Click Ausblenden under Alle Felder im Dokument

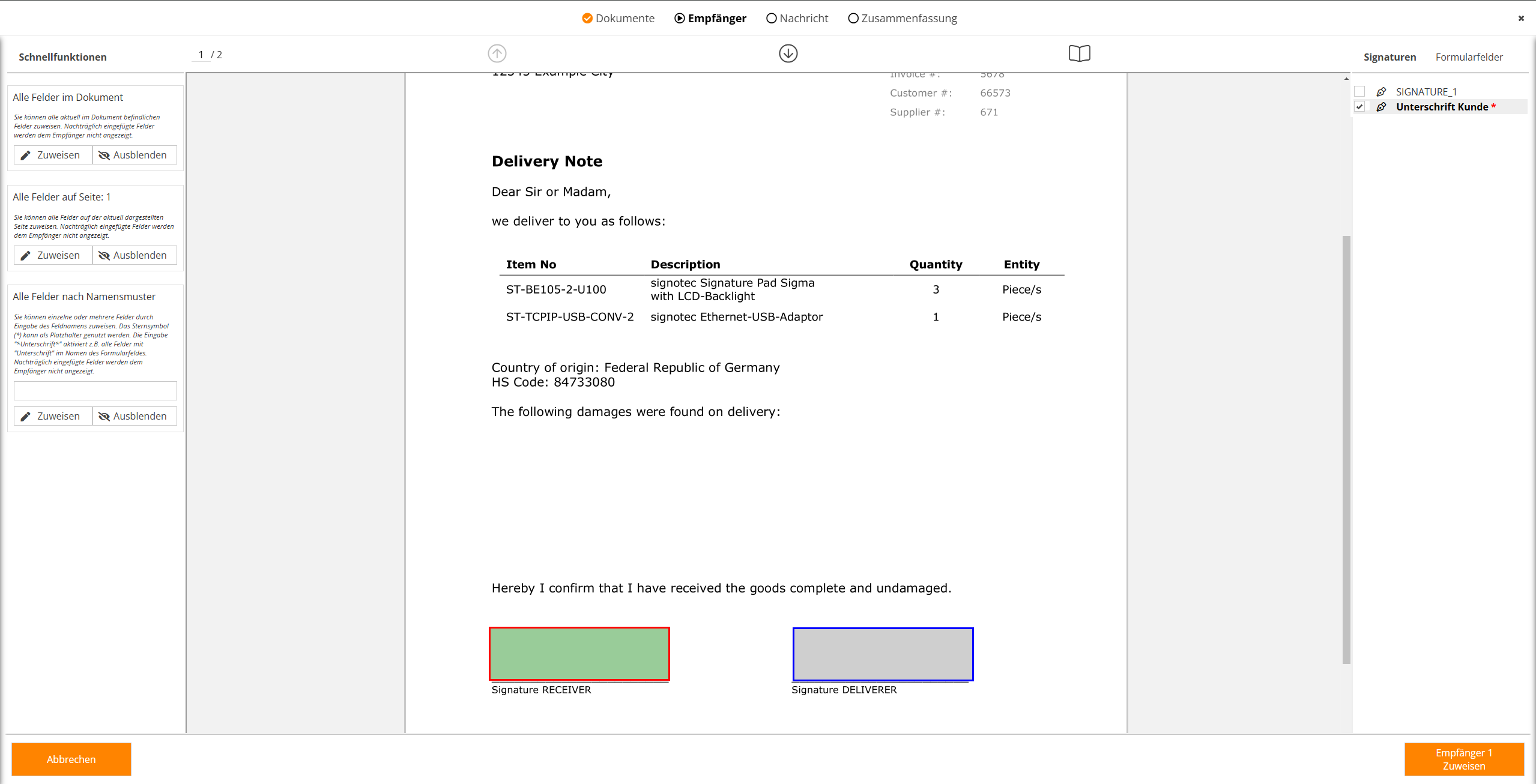(x=133, y=155)
